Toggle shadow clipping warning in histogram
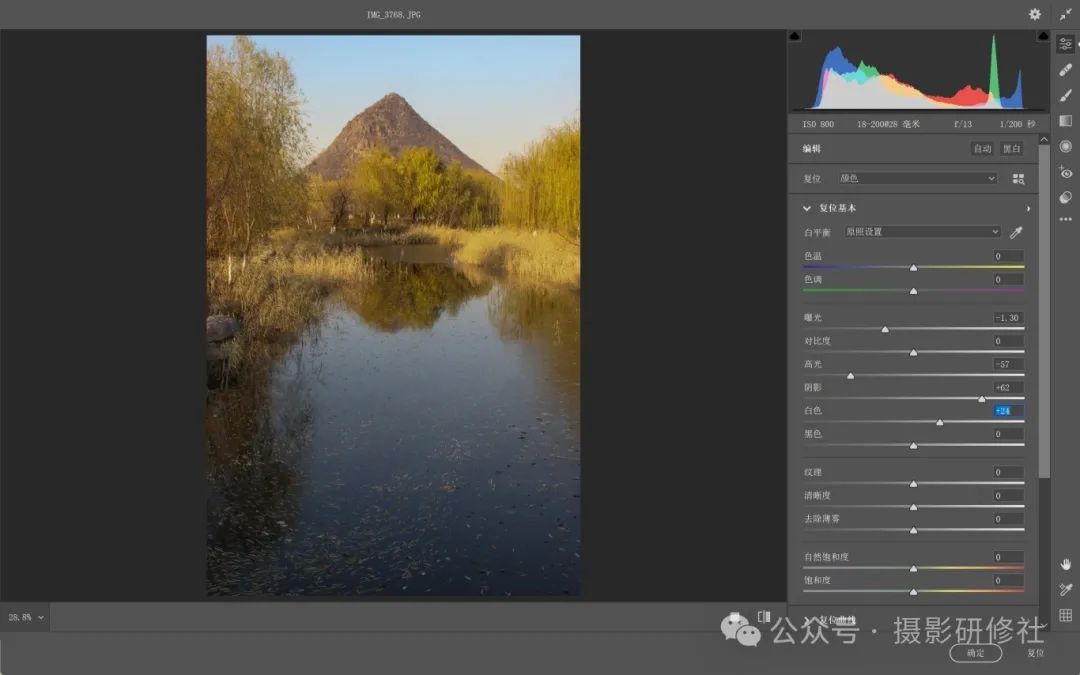This screenshot has height=675, width=1080. [x=794, y=36]
